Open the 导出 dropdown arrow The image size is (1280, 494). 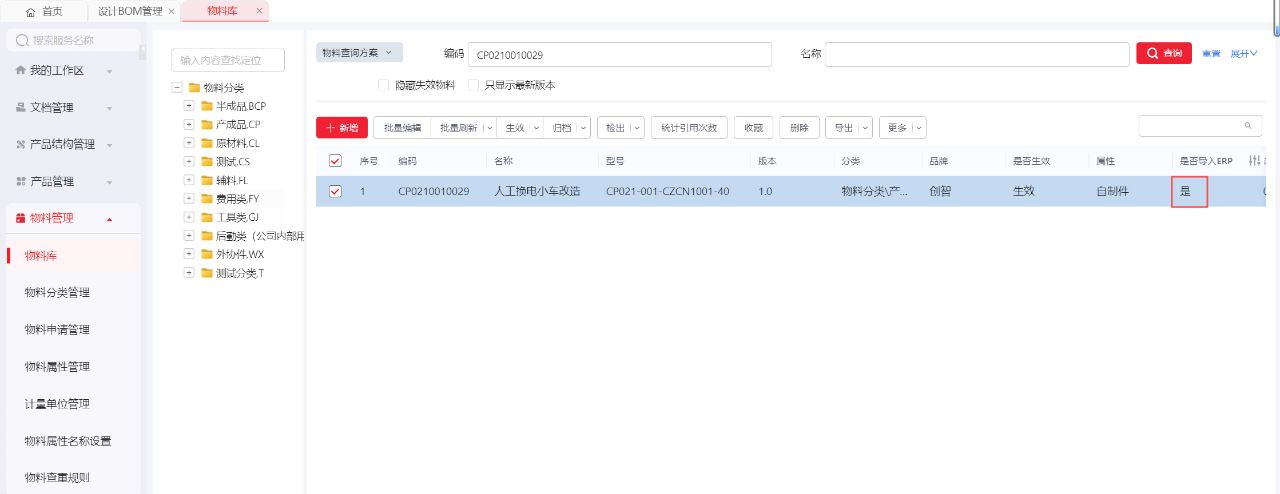coord(865,128)
